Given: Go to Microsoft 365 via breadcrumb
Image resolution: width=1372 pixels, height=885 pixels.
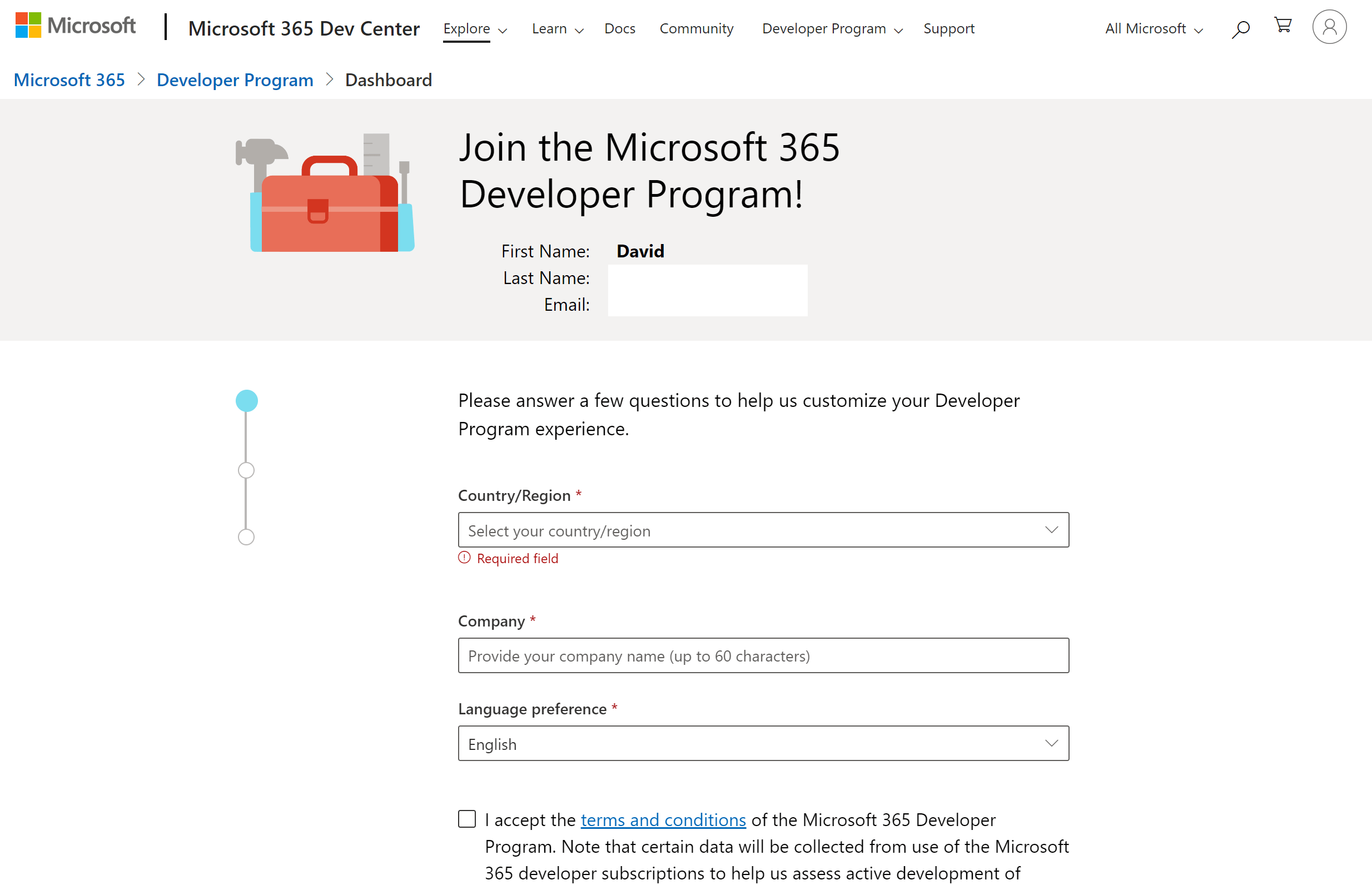Looking at the screenshot, I should coord(69,80).
